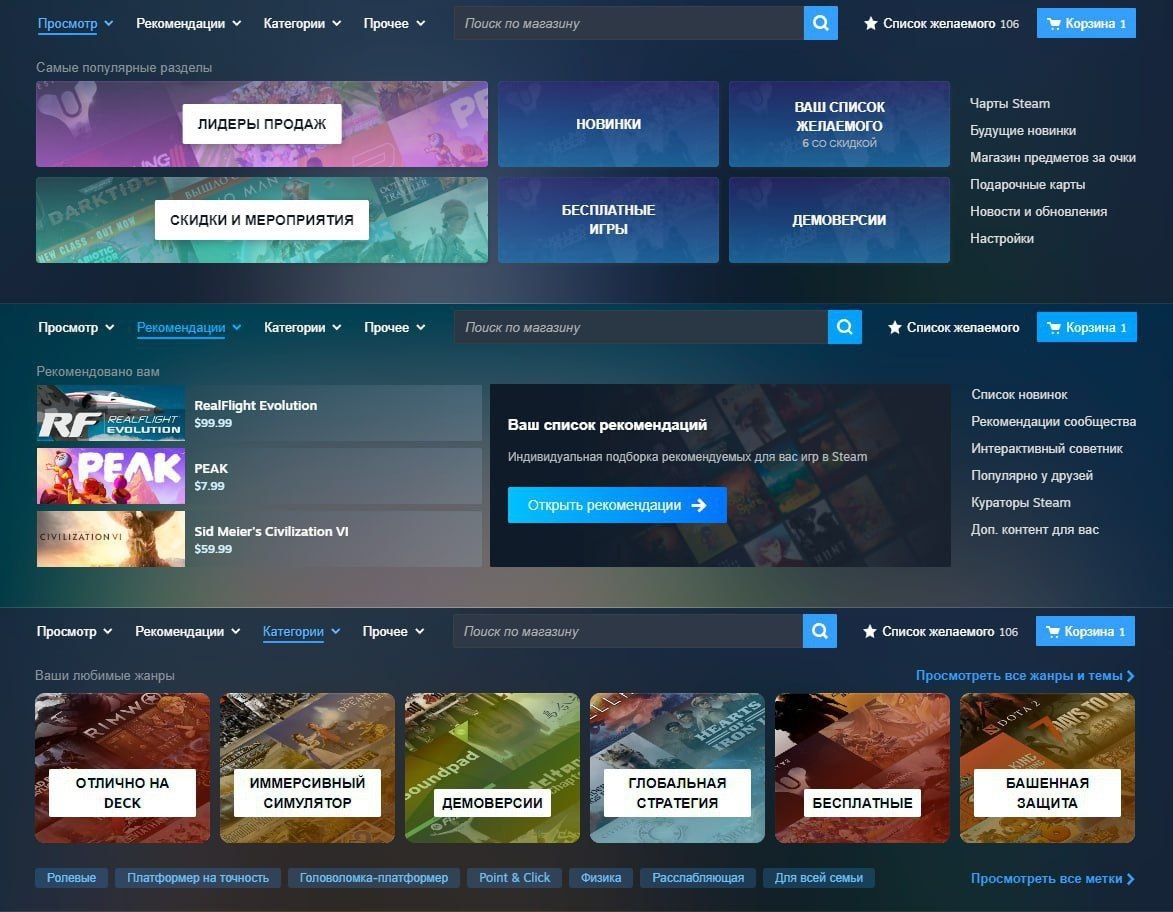Open the 'Кураторы Steam' link
Image resolution: width=1173 pixels, height=912 pixels.
(1020, 502)
